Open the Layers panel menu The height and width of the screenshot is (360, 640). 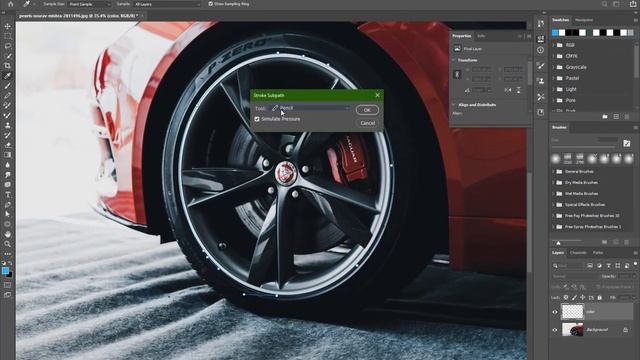click(x=636, y=253)
